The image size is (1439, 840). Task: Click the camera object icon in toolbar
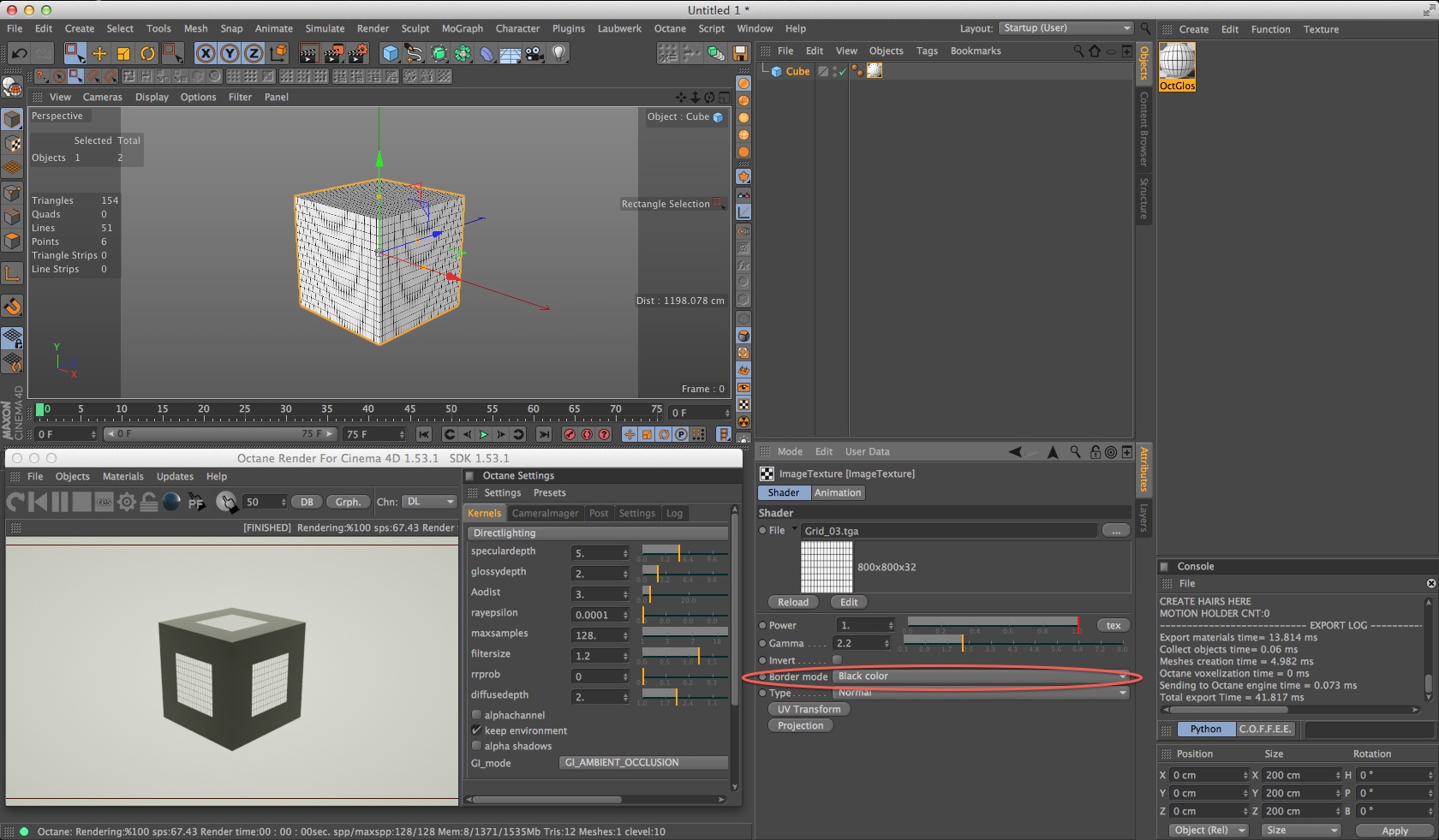[534, 54]
